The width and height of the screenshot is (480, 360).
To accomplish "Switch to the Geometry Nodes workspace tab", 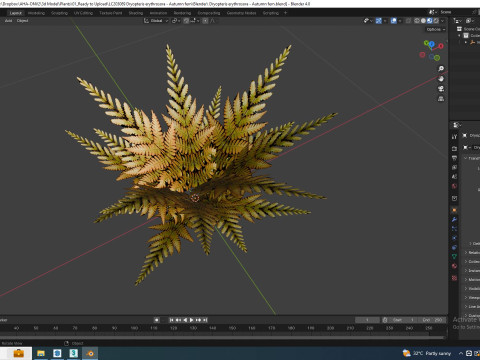I will pyautogui.click(x=241, y=13).
